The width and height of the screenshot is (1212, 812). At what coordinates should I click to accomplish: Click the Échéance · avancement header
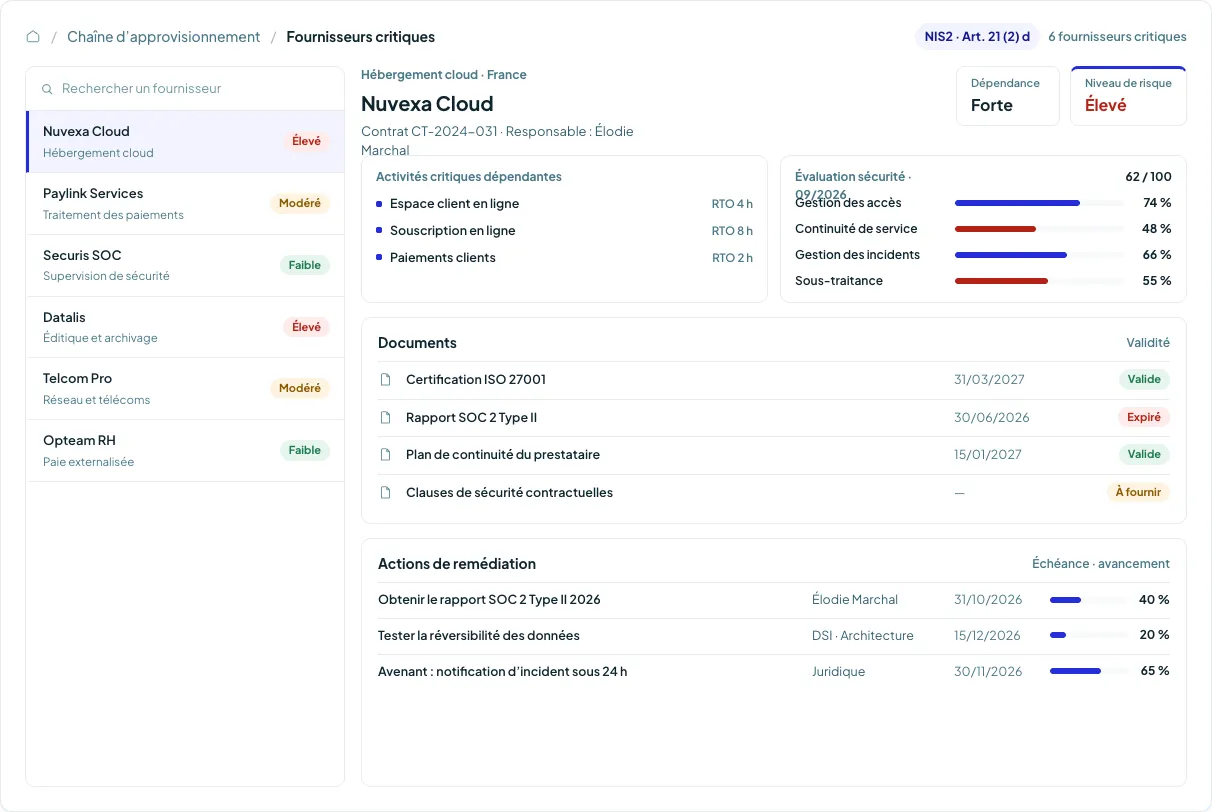(x=1101, y=564)
